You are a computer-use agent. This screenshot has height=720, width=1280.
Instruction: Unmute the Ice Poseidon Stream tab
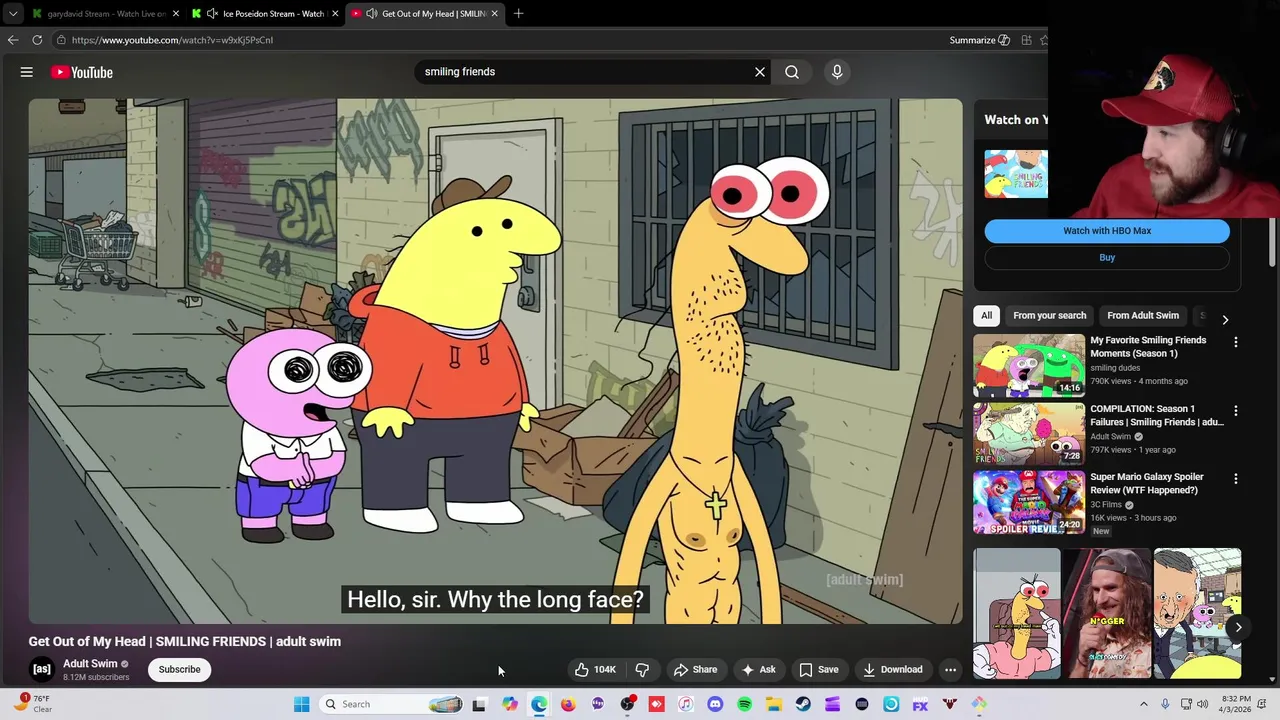click(212, 14)
